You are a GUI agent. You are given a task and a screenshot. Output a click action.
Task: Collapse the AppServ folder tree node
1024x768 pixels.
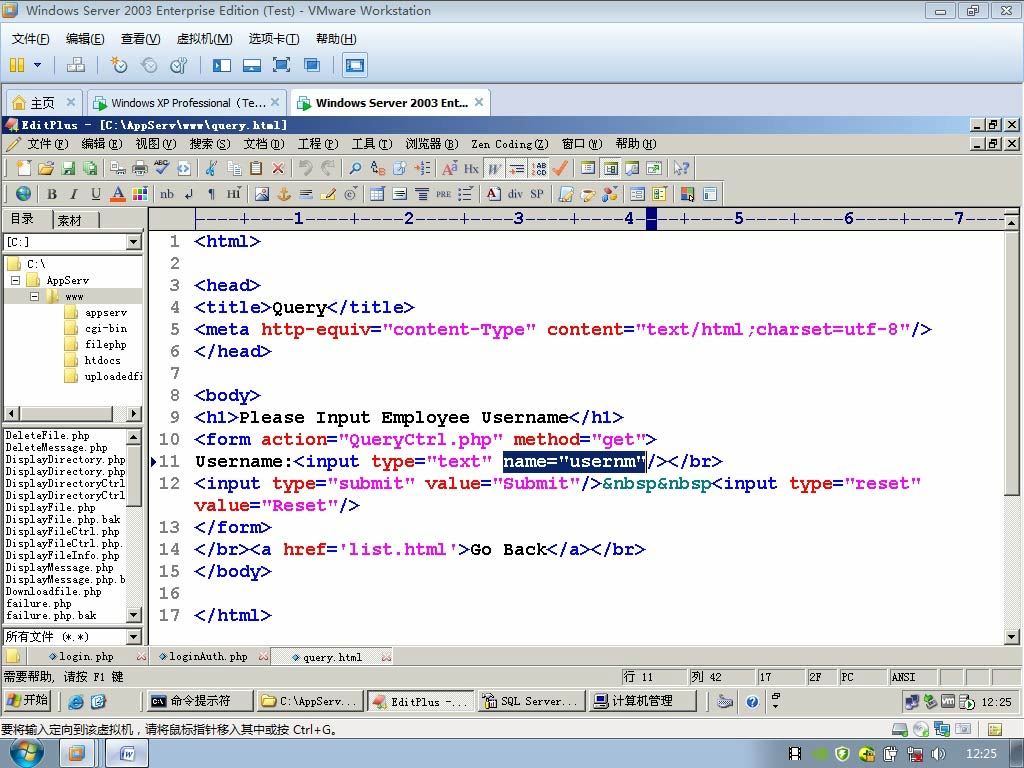(x=16, y=280)
